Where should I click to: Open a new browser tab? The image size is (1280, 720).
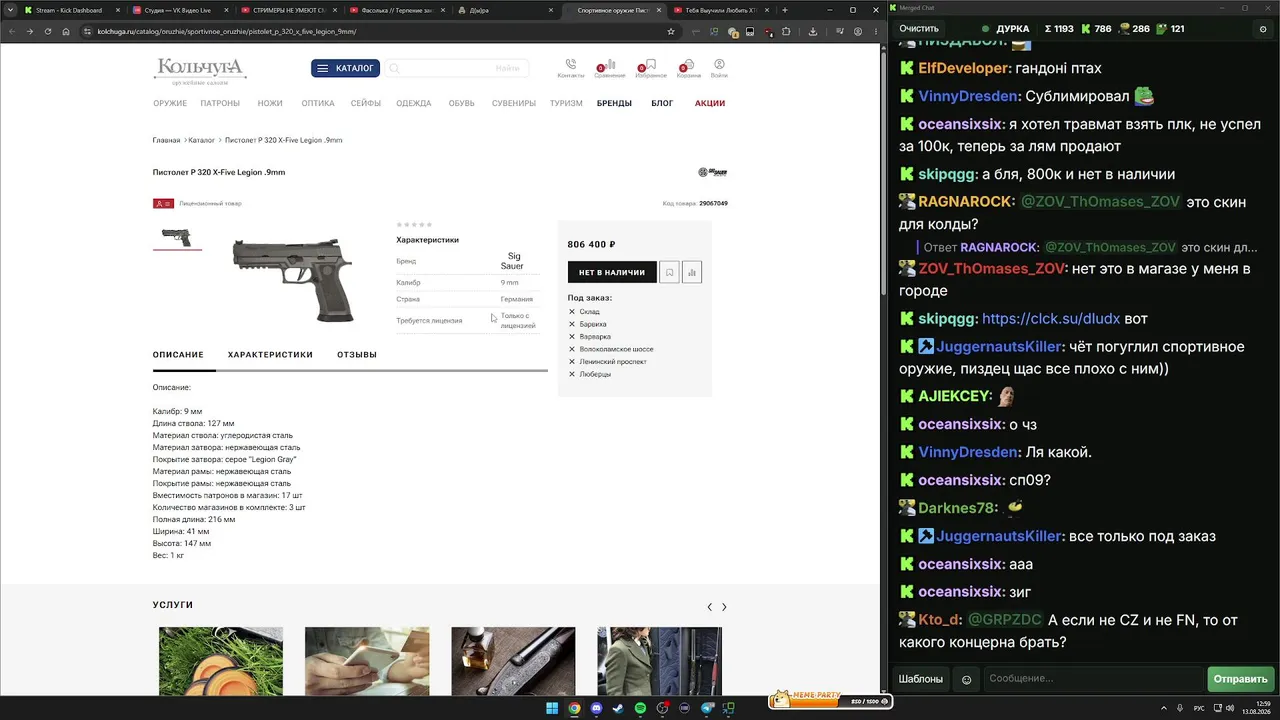(x=785, y=10)
